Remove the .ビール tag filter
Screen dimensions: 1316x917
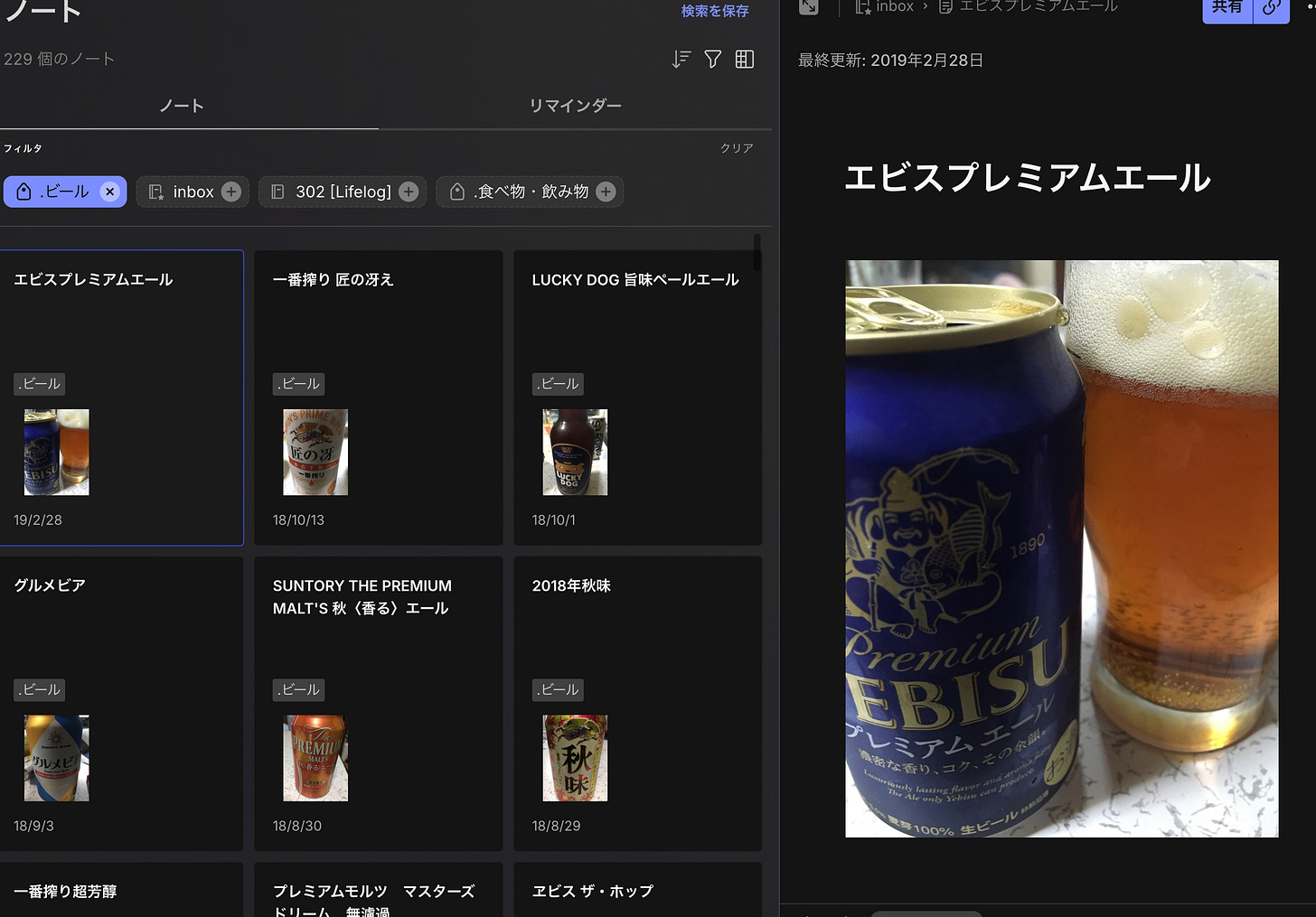tap(109, 192)
